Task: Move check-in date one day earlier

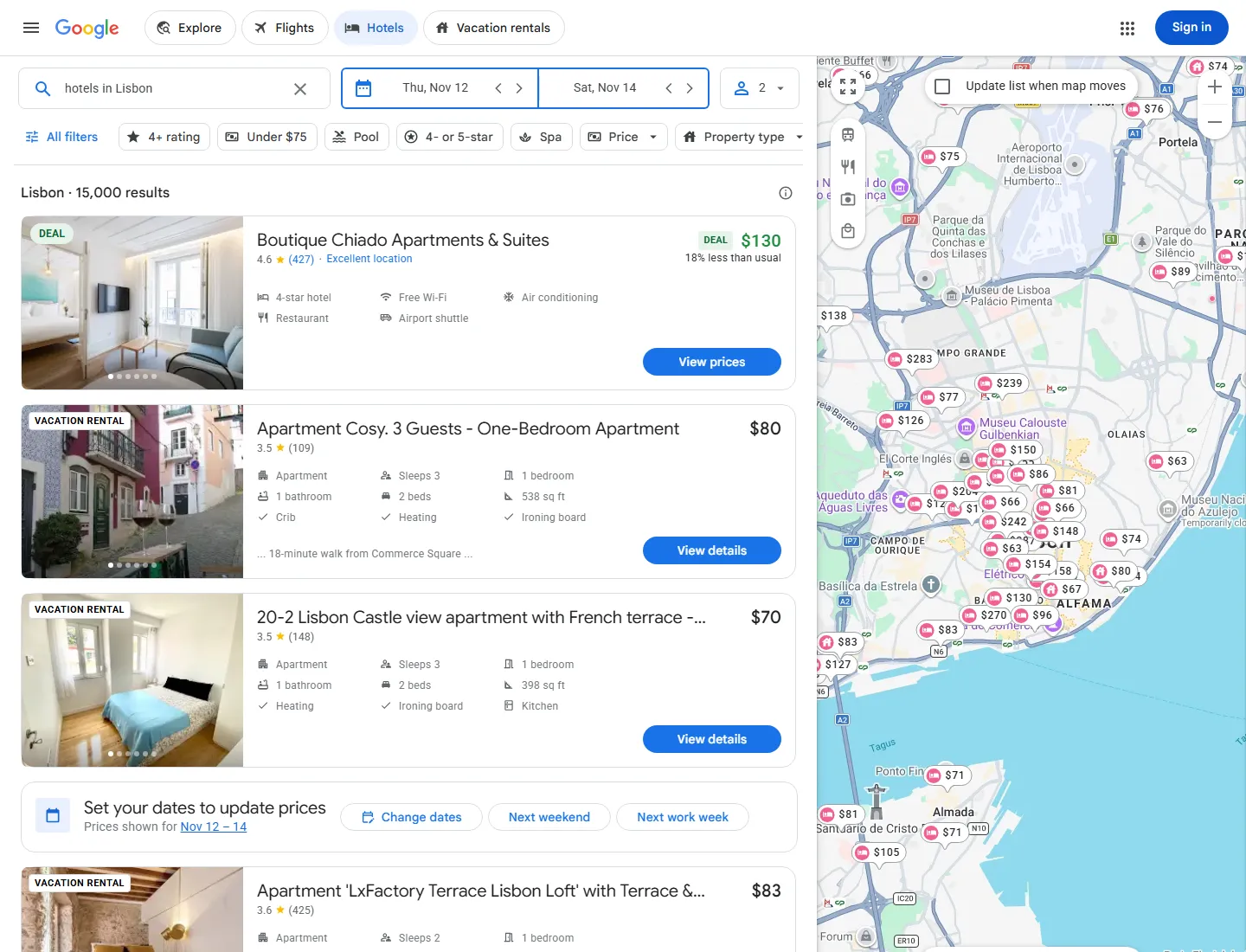Action: pos(498,88)
